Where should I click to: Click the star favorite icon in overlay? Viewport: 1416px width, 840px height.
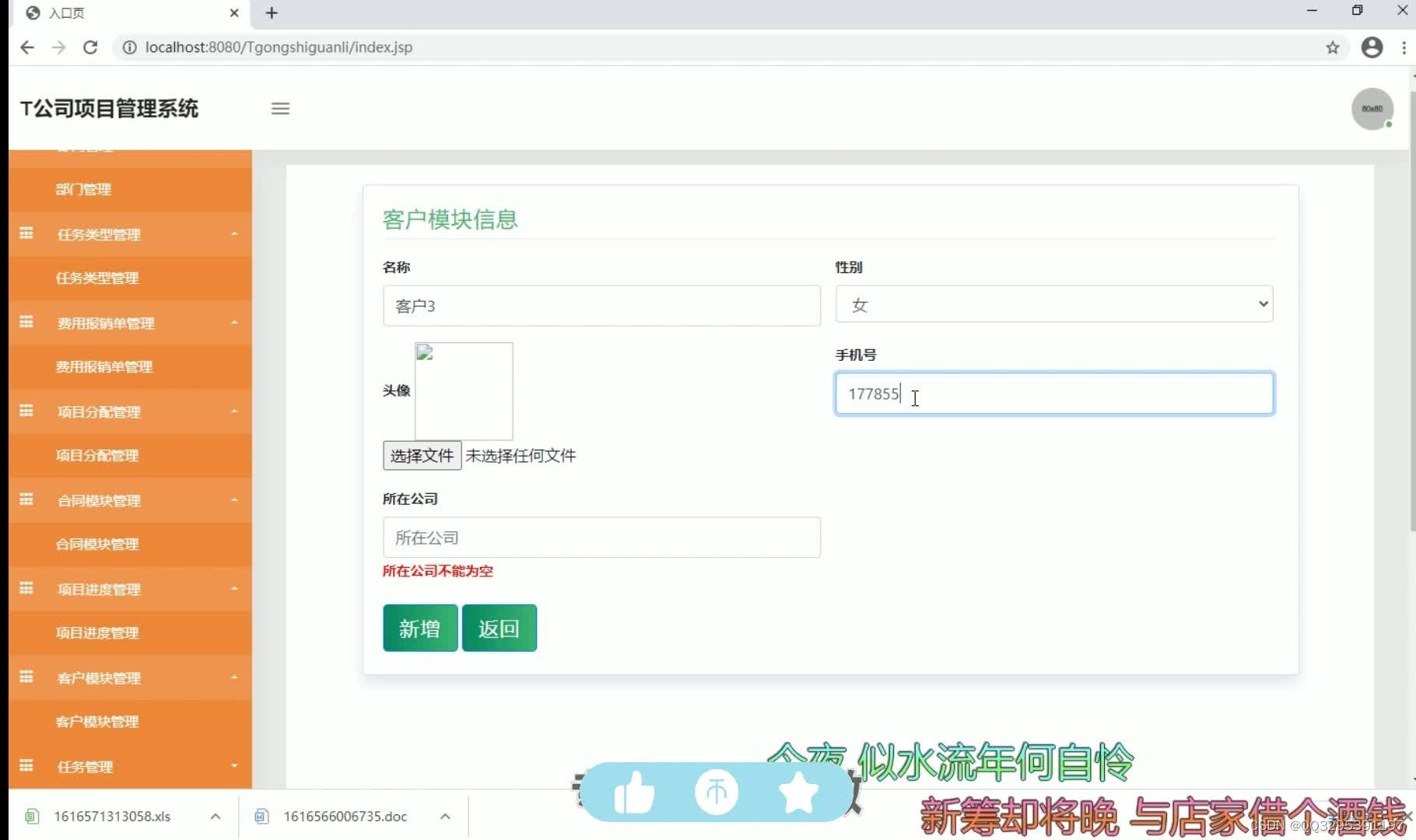pos(798,793)
